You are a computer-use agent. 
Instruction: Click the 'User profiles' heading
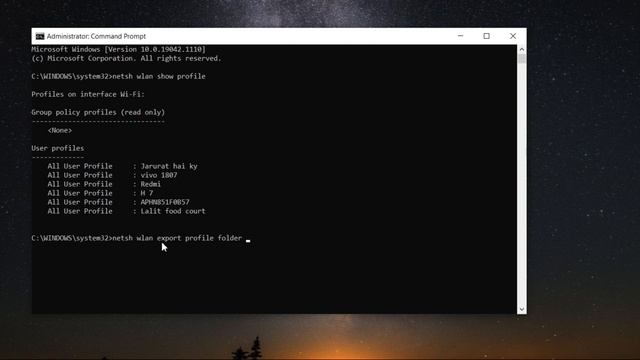pyautogui.click(x=58, y=148)
